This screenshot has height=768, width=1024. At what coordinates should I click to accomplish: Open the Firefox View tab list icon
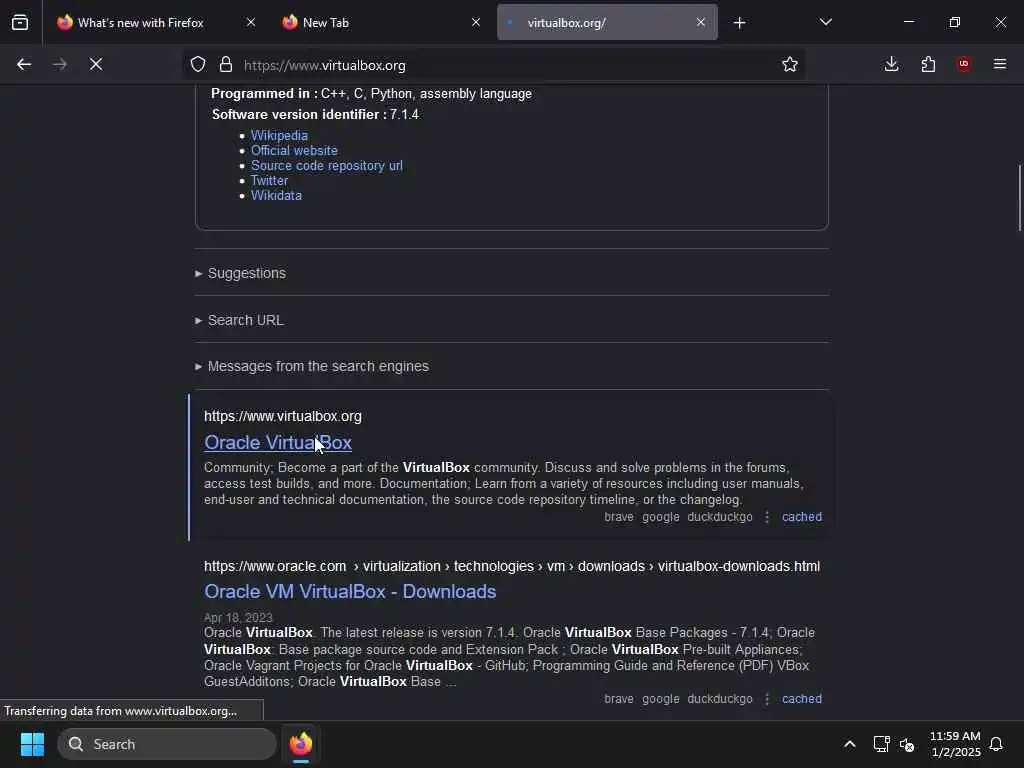pos(20,22)
